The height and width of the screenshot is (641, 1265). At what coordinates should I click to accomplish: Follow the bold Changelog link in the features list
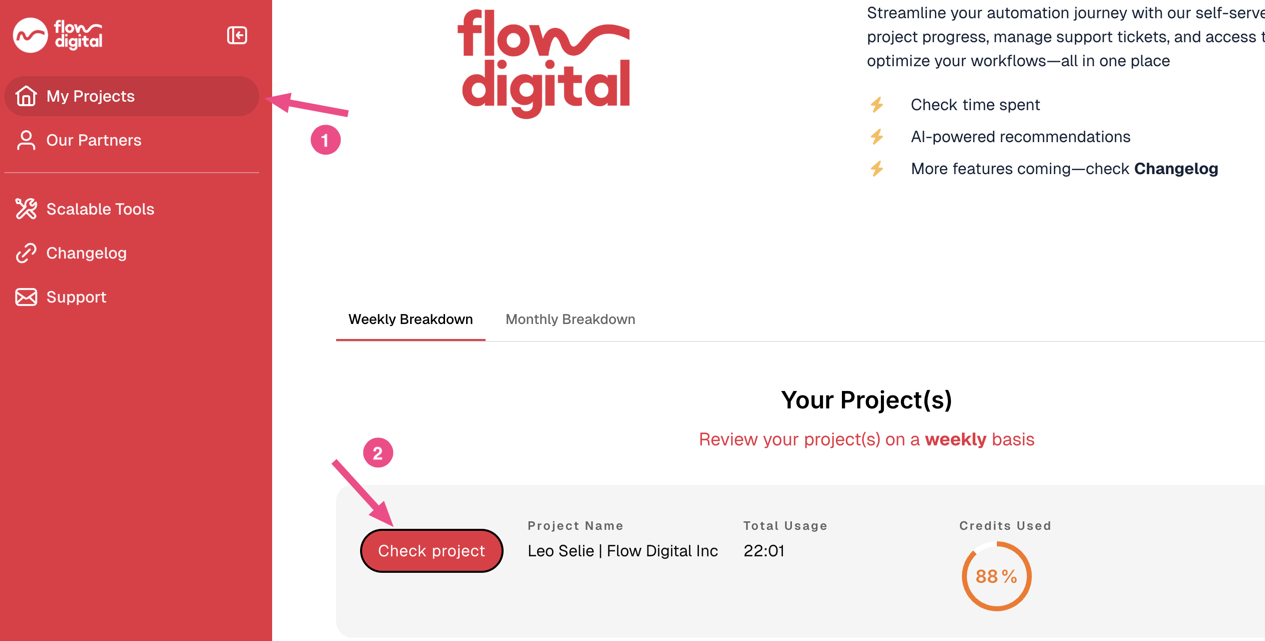point(1175,169)
